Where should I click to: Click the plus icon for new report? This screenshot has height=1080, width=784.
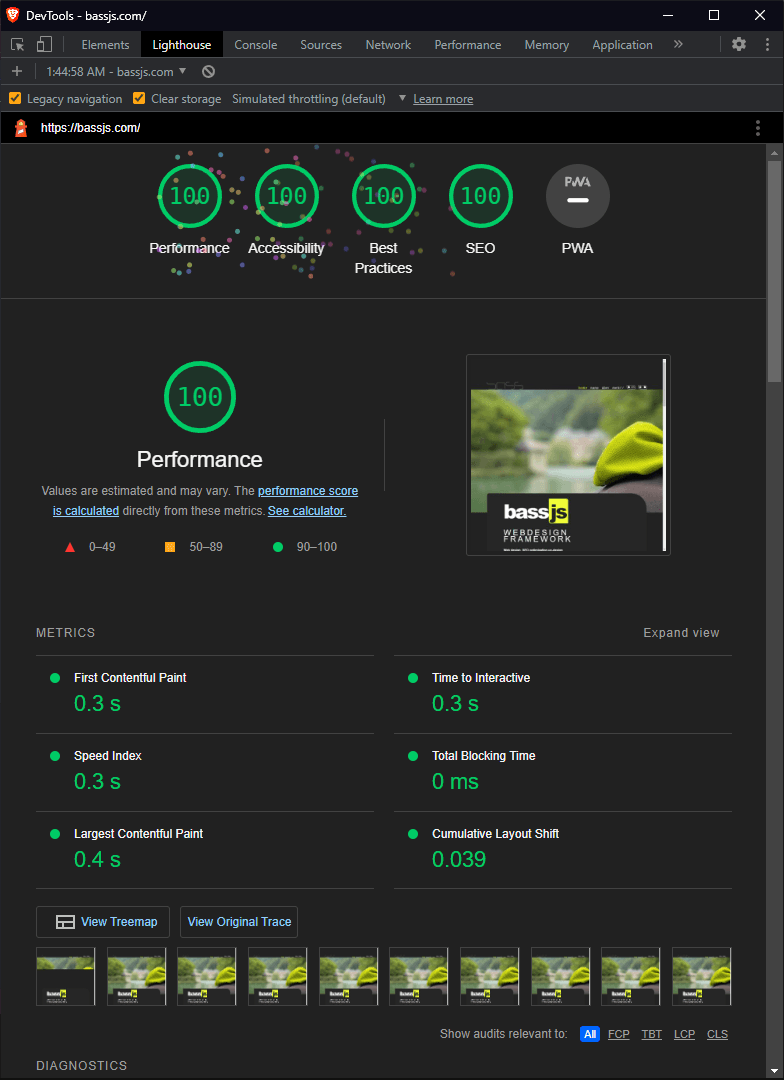point(17,72)
